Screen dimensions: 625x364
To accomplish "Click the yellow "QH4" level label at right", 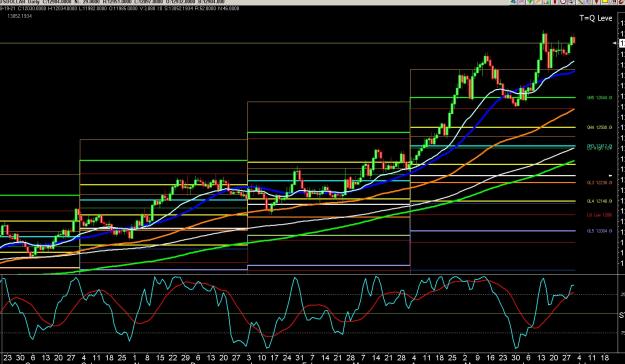I will 599,128.
